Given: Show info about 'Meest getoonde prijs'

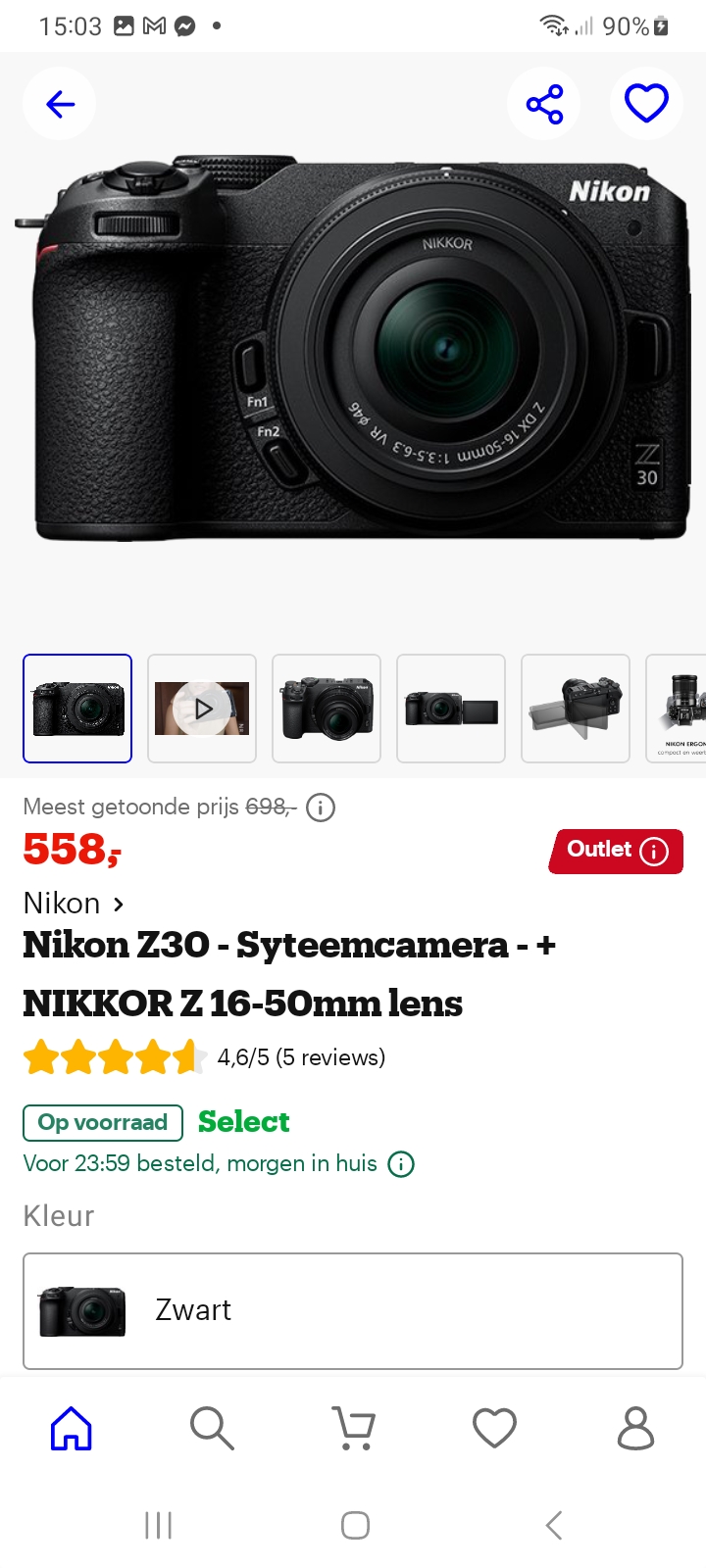Looking at the screenshot, I should (x=319, y=808).
